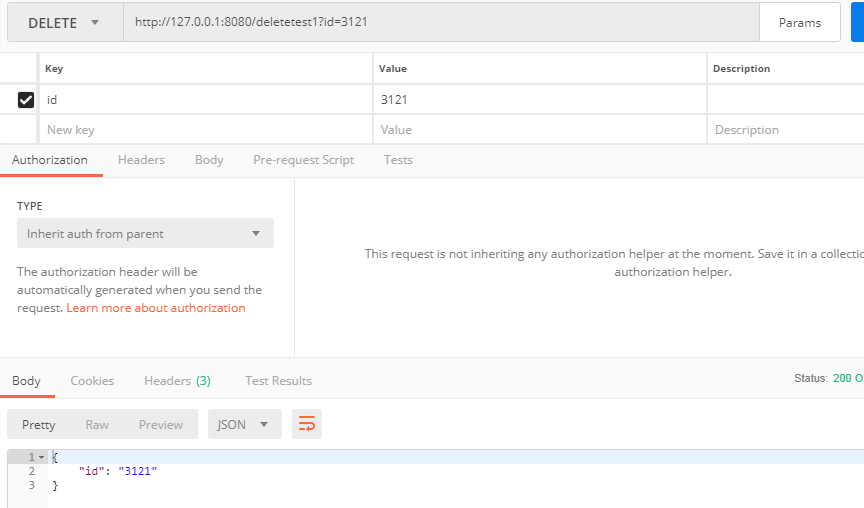
Task: Open the Inherit auth from parent dropdown
Action: coord(145,233)
